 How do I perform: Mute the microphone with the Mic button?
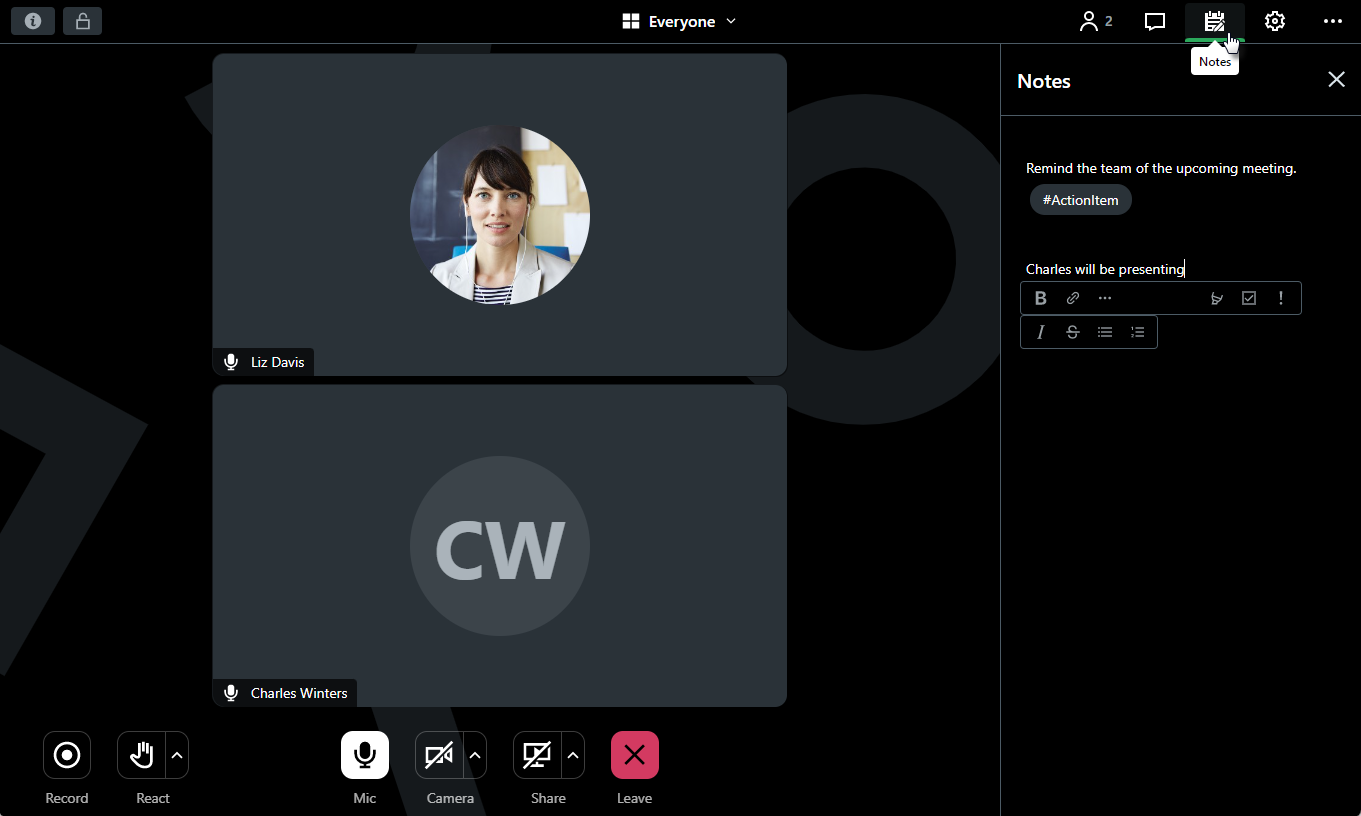coord(365,755)
